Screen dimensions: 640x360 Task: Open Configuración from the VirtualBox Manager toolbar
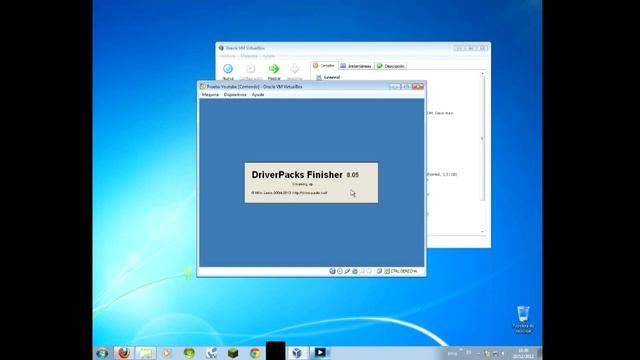coord(251,69)
